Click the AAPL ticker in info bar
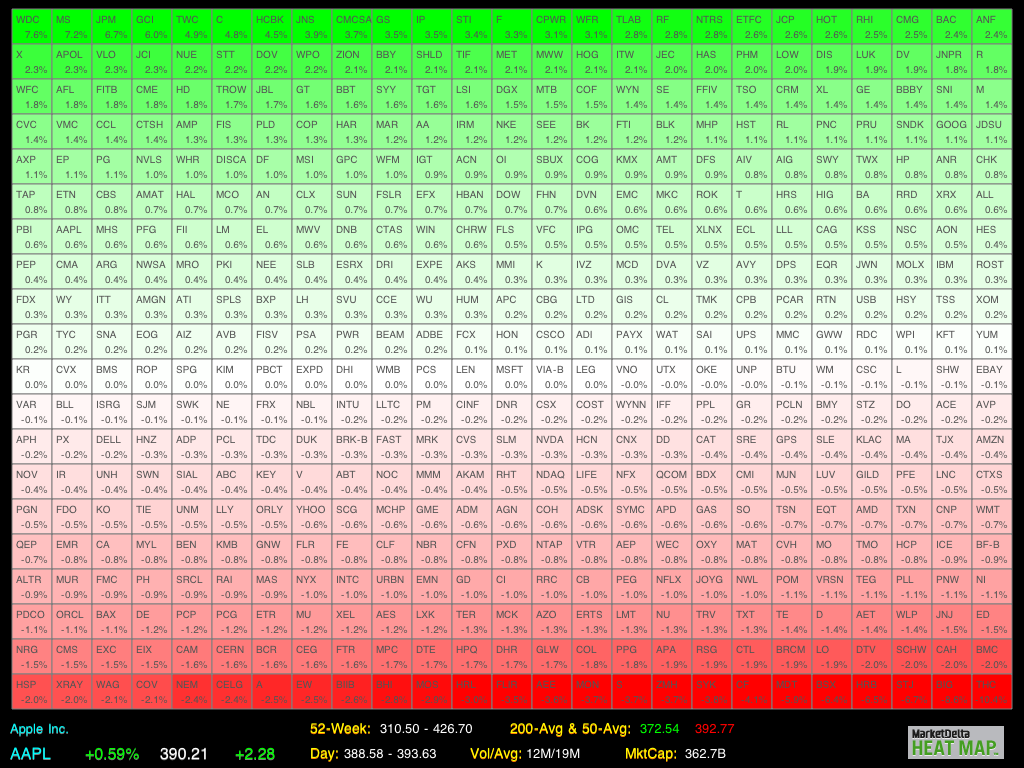 click(31, 754)
